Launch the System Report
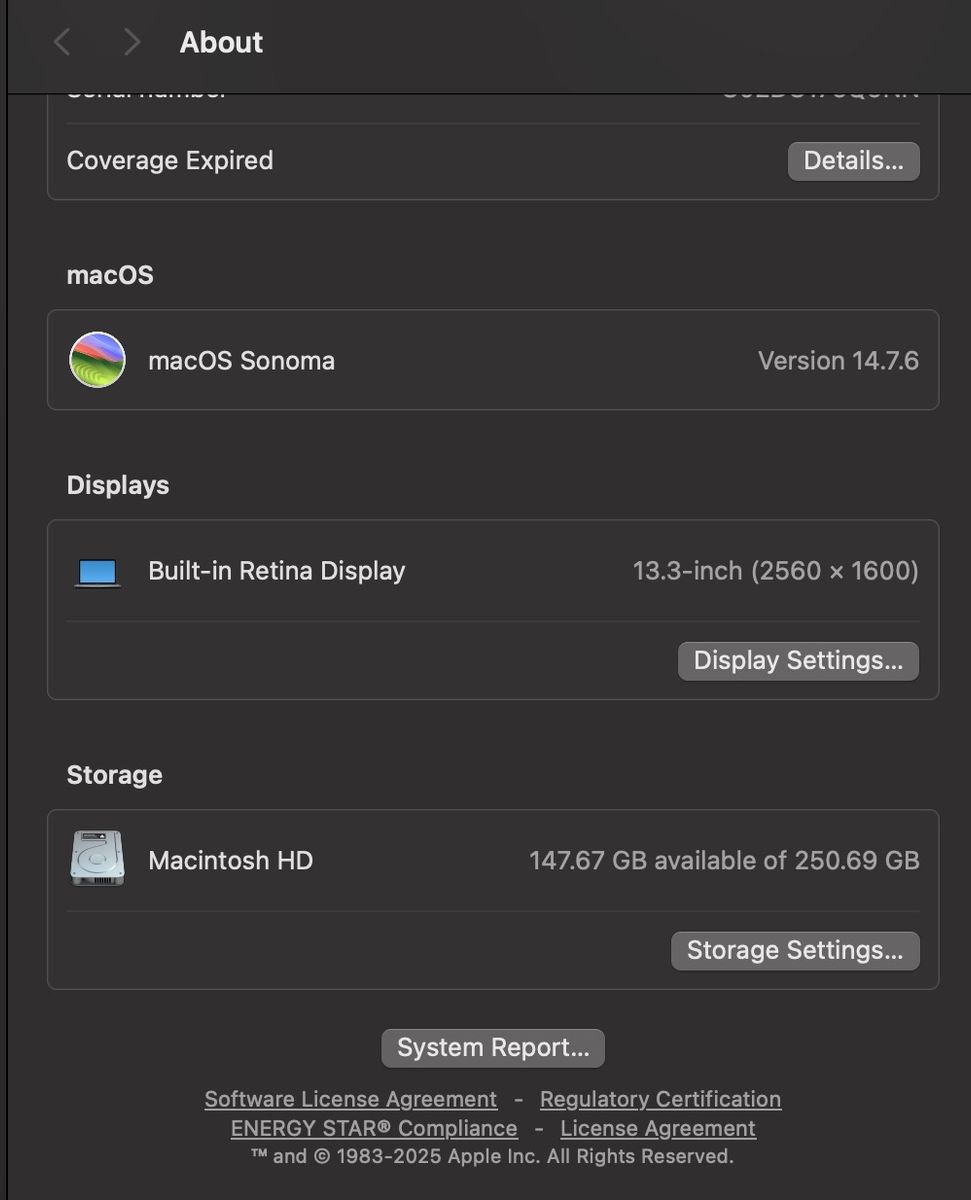This screenshot has width=971, height=1200. pos(492,1048)
